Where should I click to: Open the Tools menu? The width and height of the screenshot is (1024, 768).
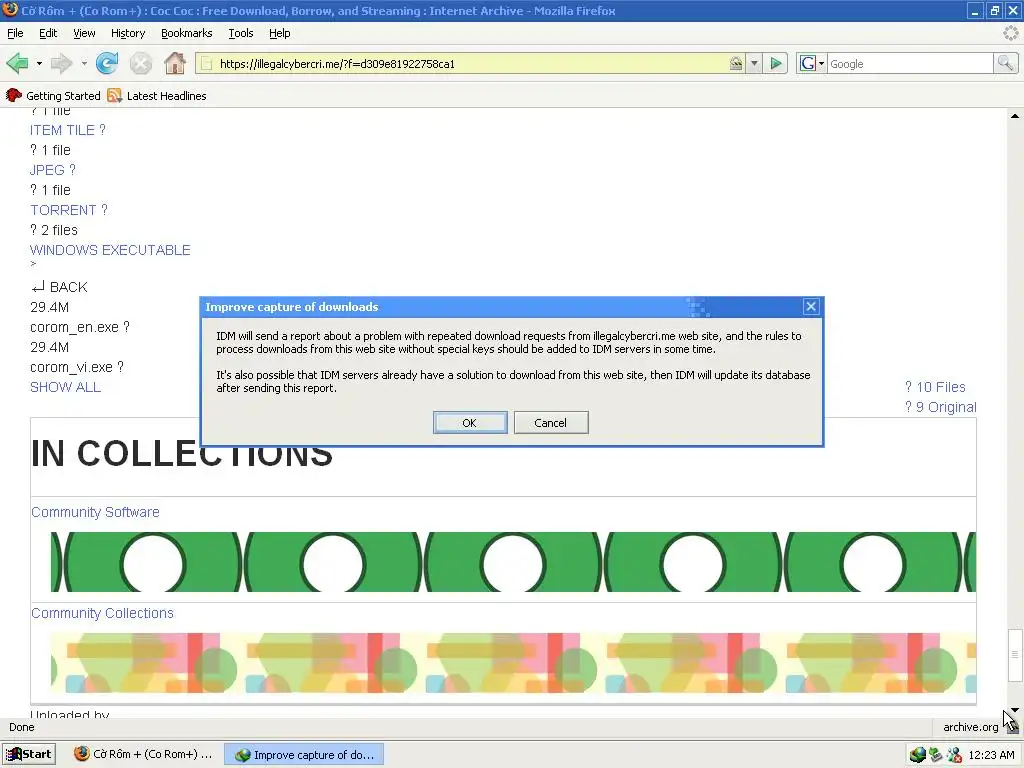[241, 33]
